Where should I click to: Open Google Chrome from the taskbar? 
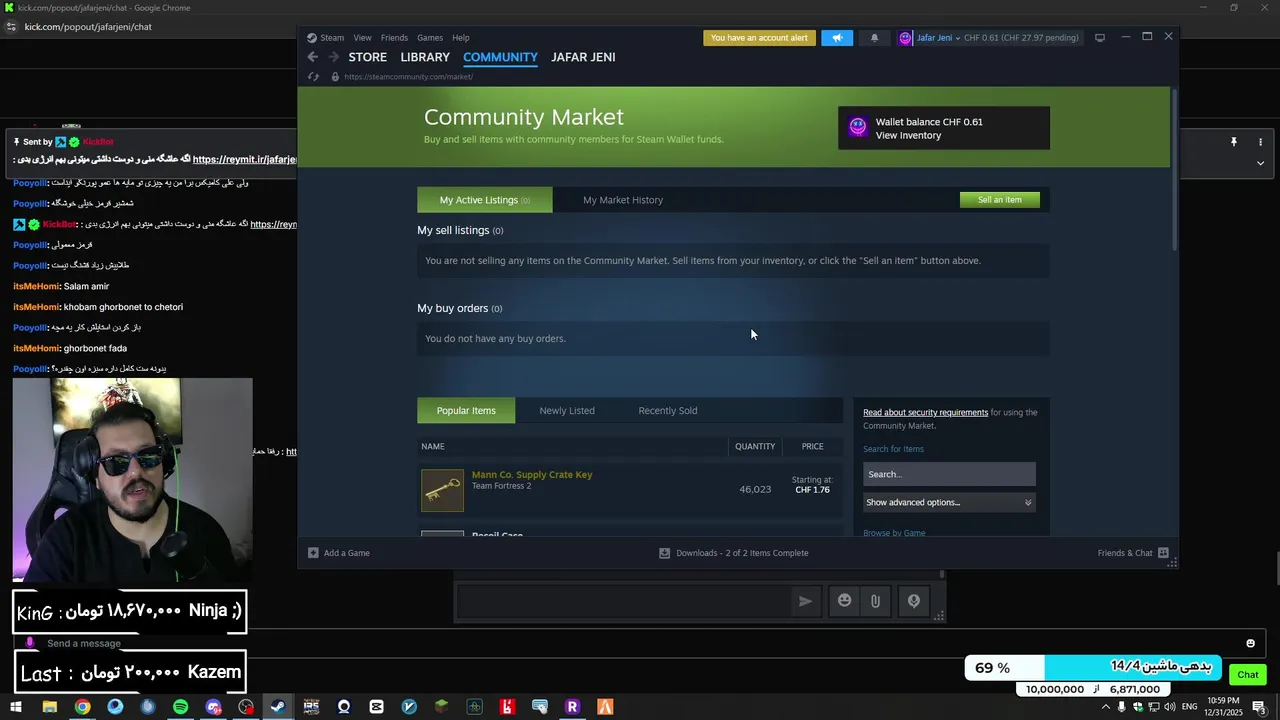(82, 707)
